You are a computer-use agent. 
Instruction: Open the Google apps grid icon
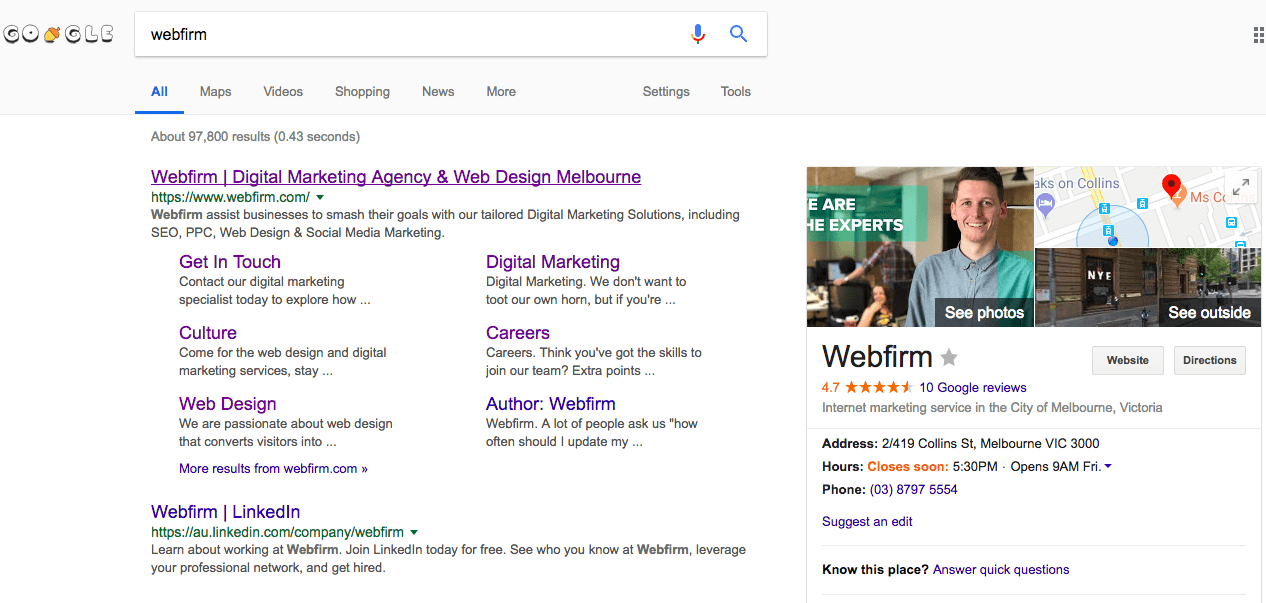[1259, 36]
